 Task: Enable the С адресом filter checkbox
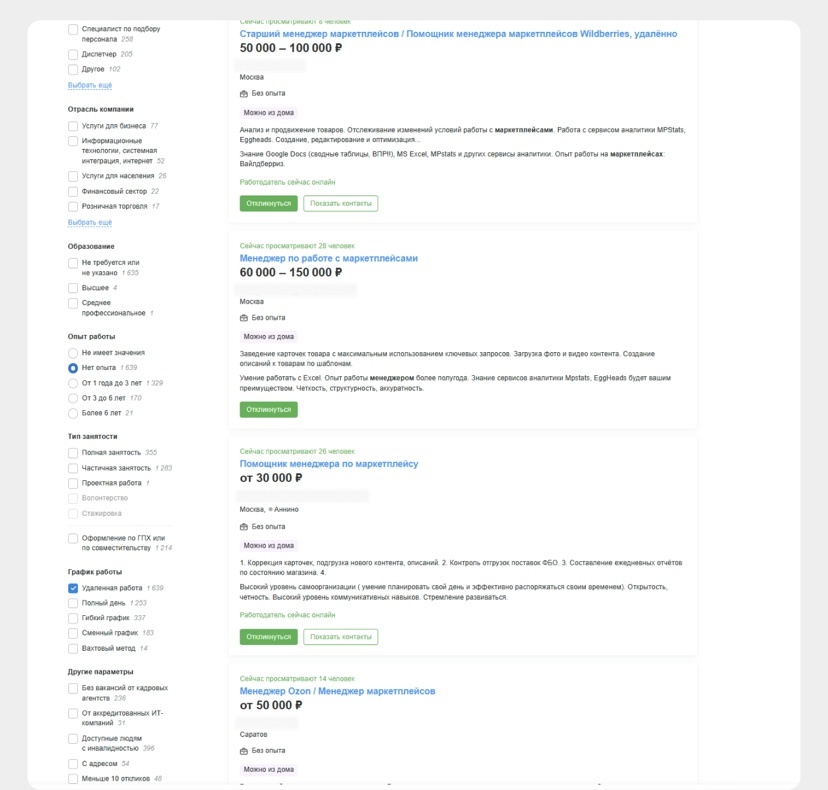point(73,764)
